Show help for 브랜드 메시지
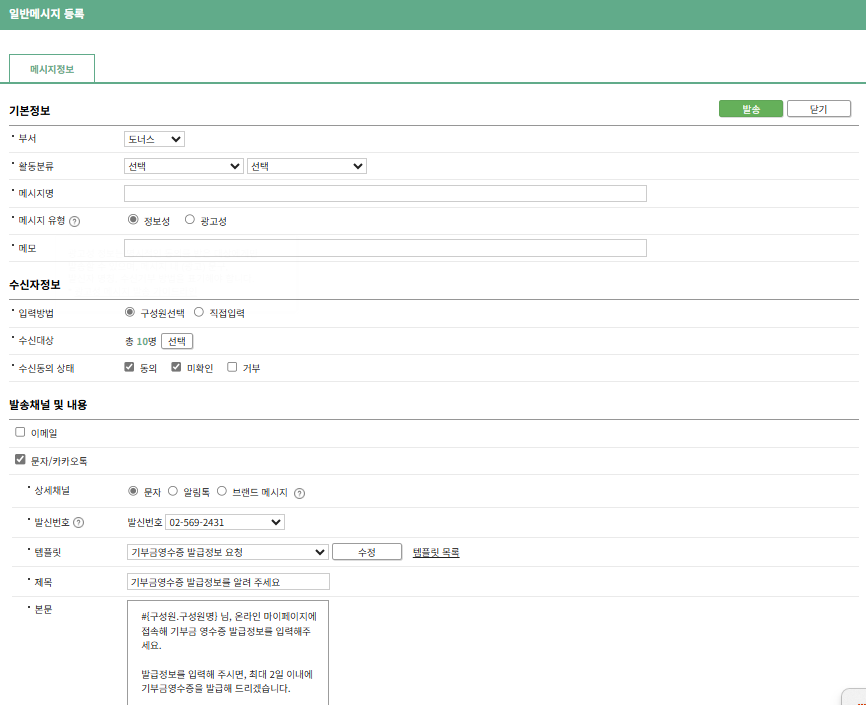 pos(299,493)
